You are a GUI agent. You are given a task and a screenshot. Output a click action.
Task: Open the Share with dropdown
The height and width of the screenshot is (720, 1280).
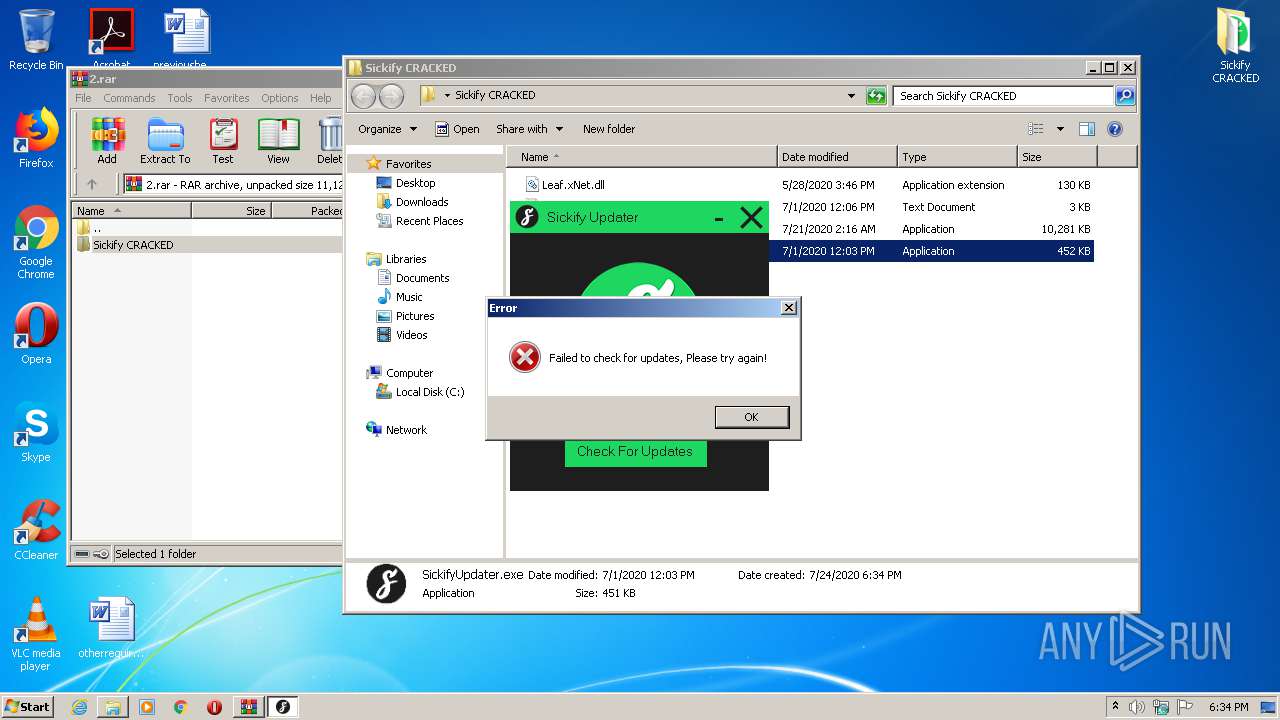click(529, 129)
